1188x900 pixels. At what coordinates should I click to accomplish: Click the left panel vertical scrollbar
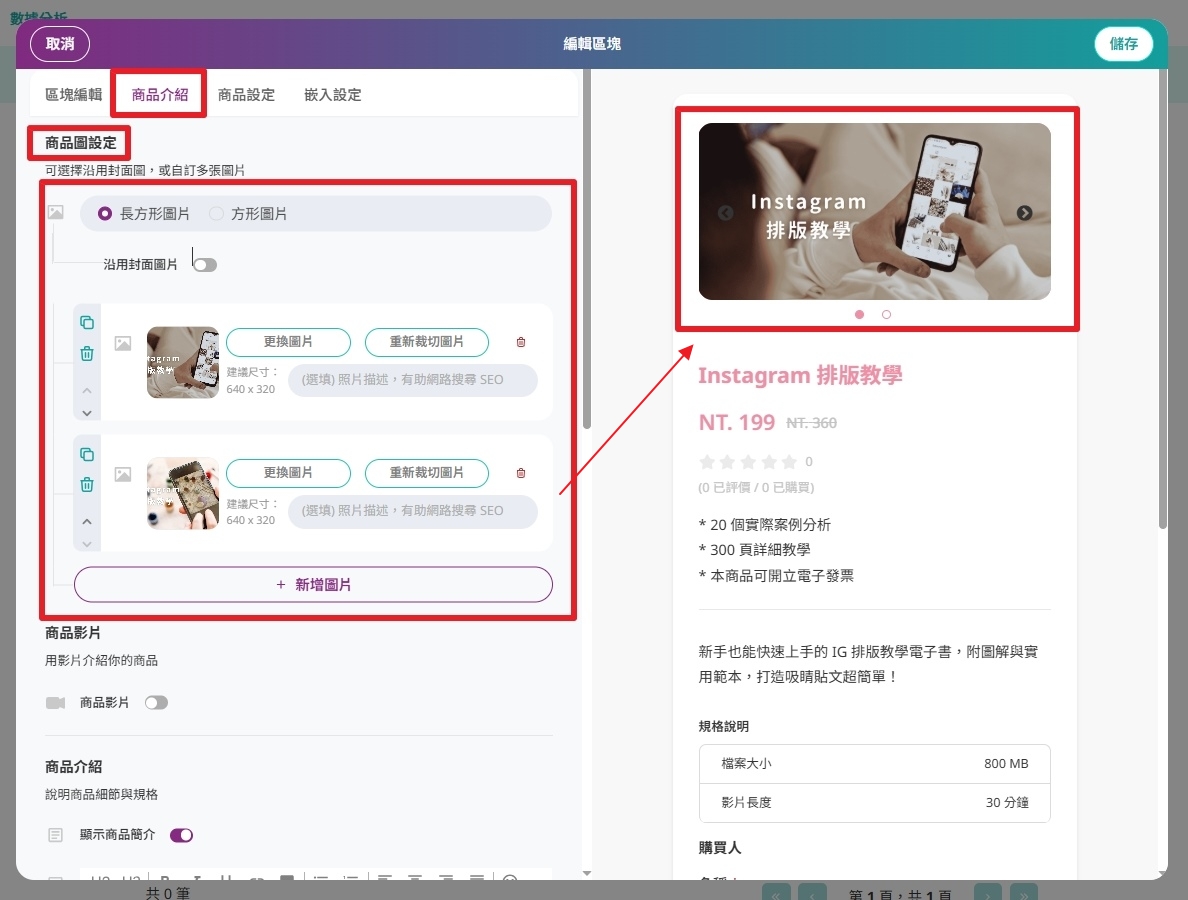coord(586,250)
